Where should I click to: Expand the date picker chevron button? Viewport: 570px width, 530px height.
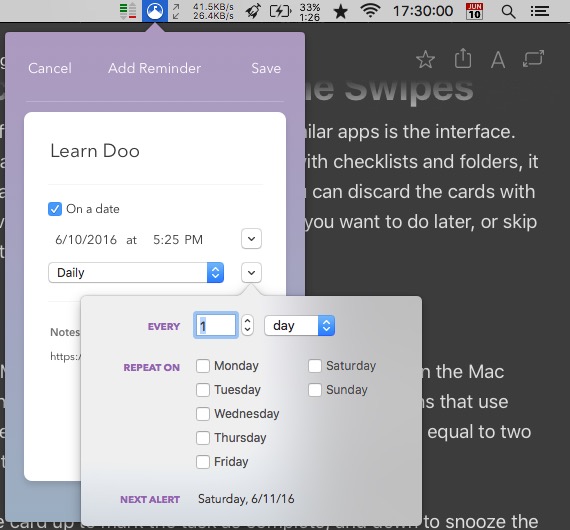click(252, 239)
